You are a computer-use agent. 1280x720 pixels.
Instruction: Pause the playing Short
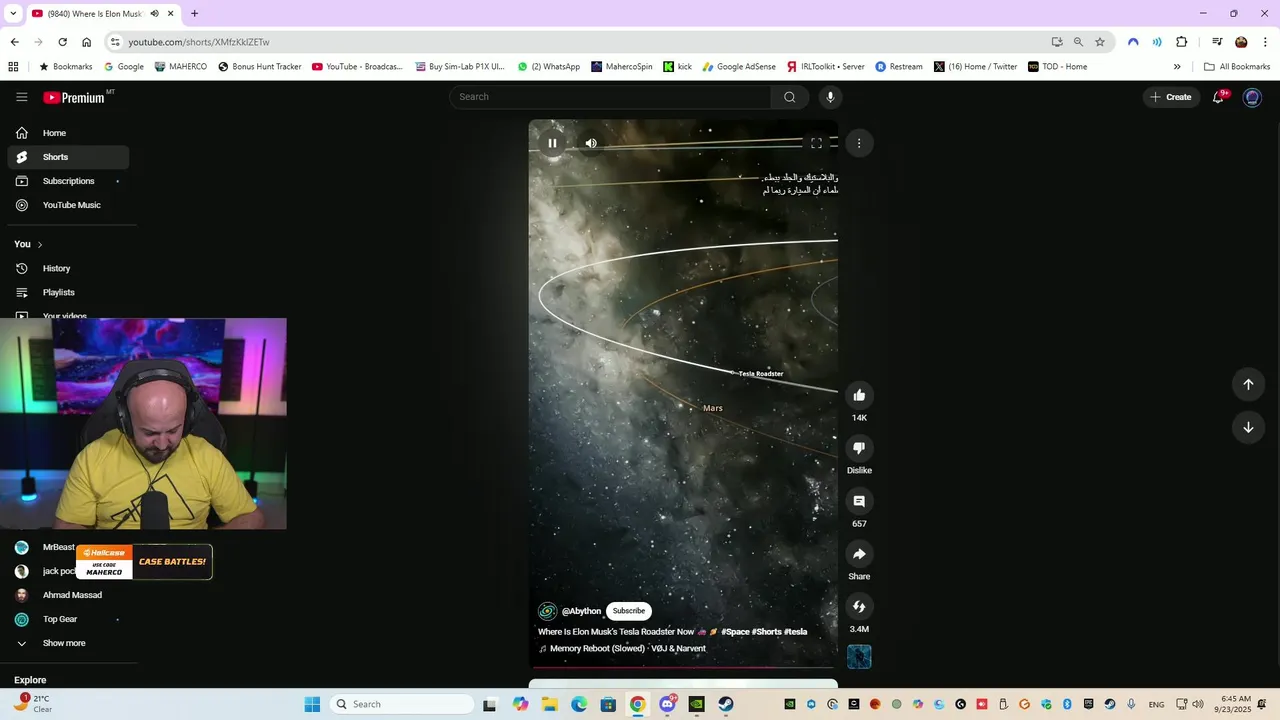[552, 143]
